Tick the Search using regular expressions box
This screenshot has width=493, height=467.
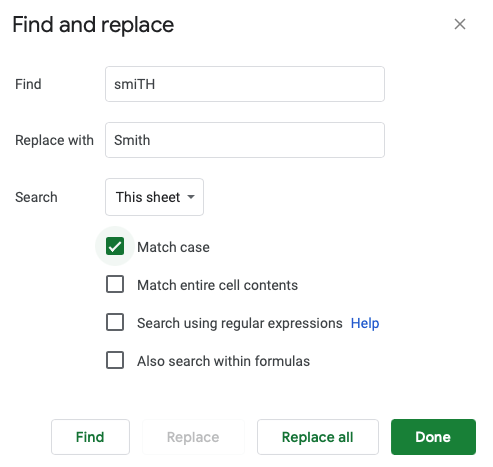click(115, 322)
